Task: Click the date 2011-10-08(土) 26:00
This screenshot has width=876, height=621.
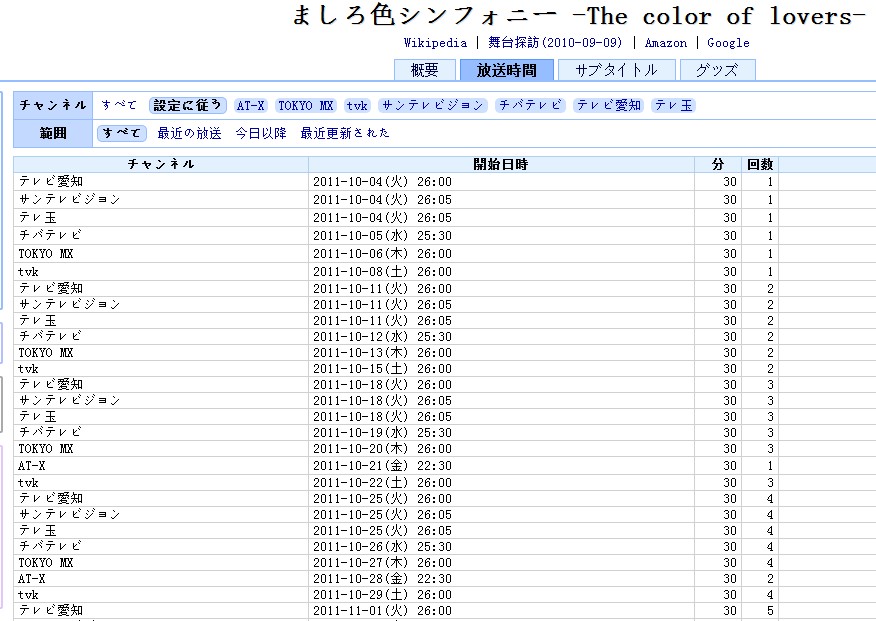Action: tap(382, 271)
